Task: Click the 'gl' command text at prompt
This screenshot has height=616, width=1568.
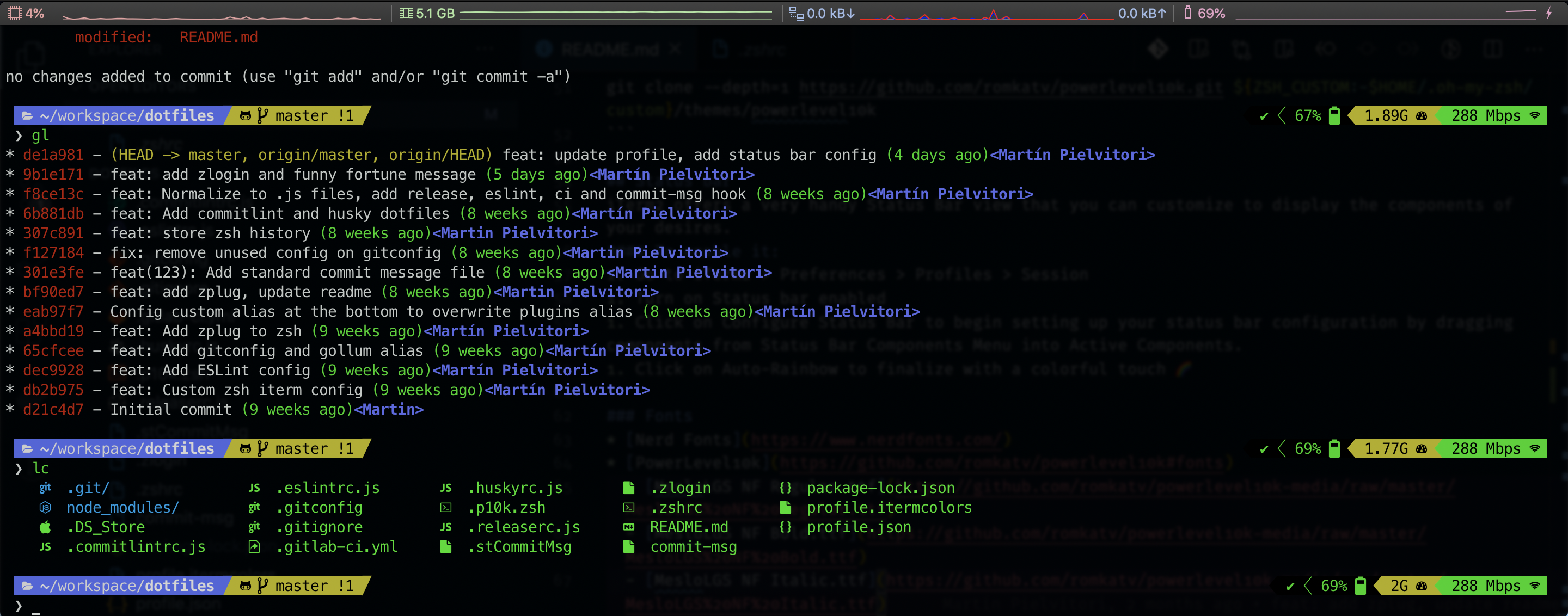Action: pos(40,135)
